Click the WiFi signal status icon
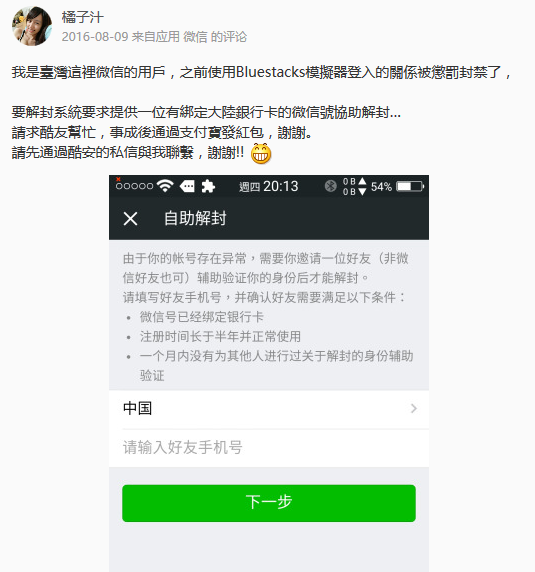The width and height of the screenshot is (535, 572). 165,186
